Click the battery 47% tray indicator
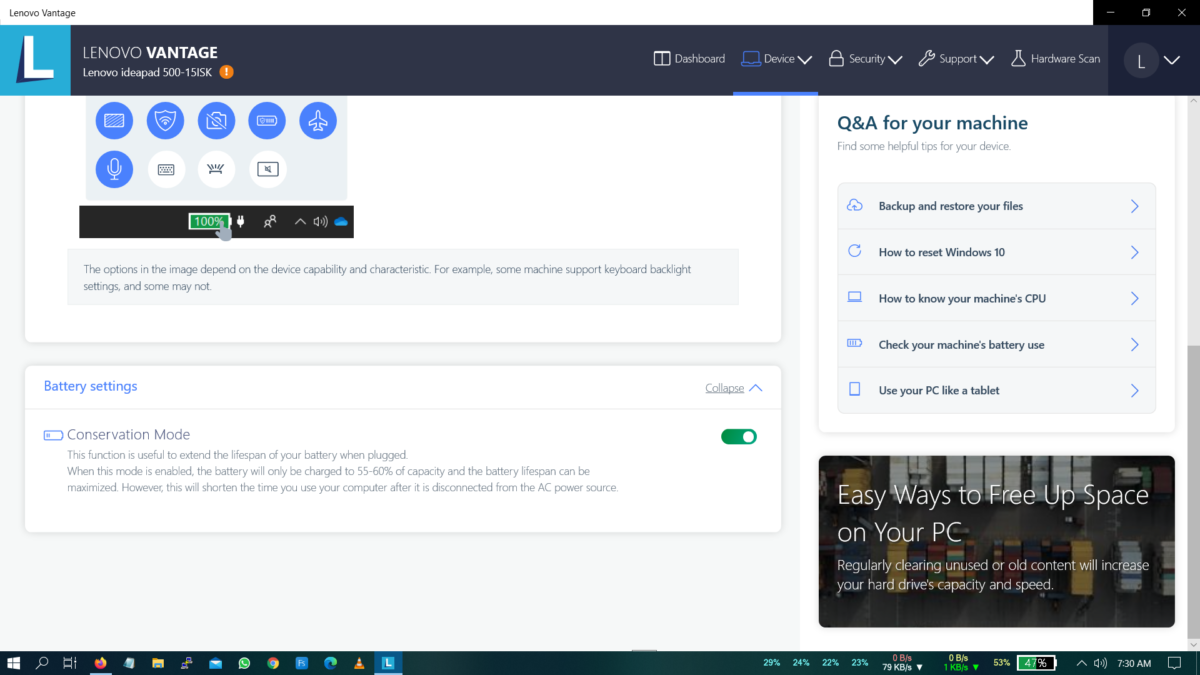1200x675 pixels. click(1036, 663)
